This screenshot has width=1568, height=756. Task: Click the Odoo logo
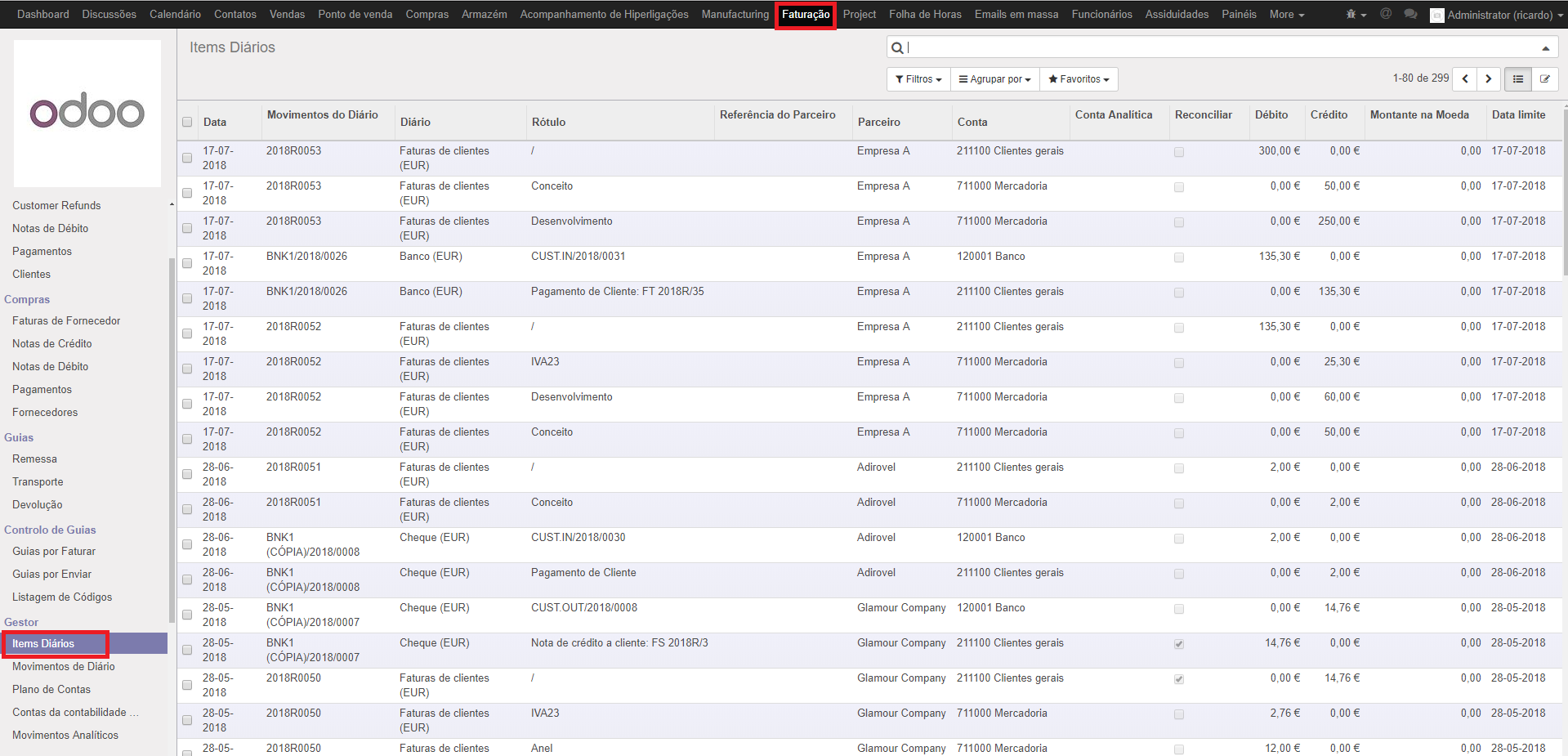87,113
